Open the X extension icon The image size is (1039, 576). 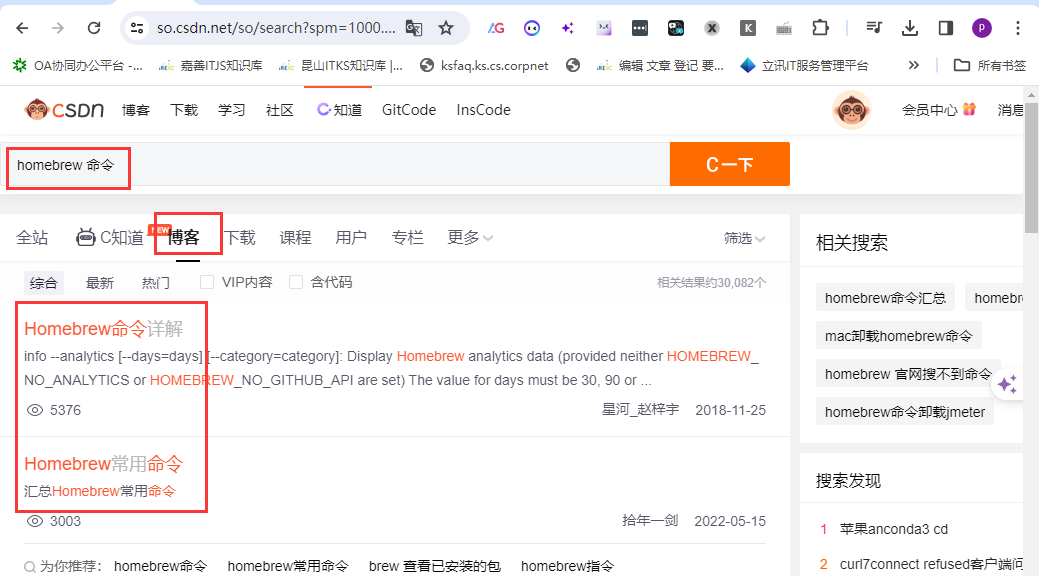[x=712, y=28]
